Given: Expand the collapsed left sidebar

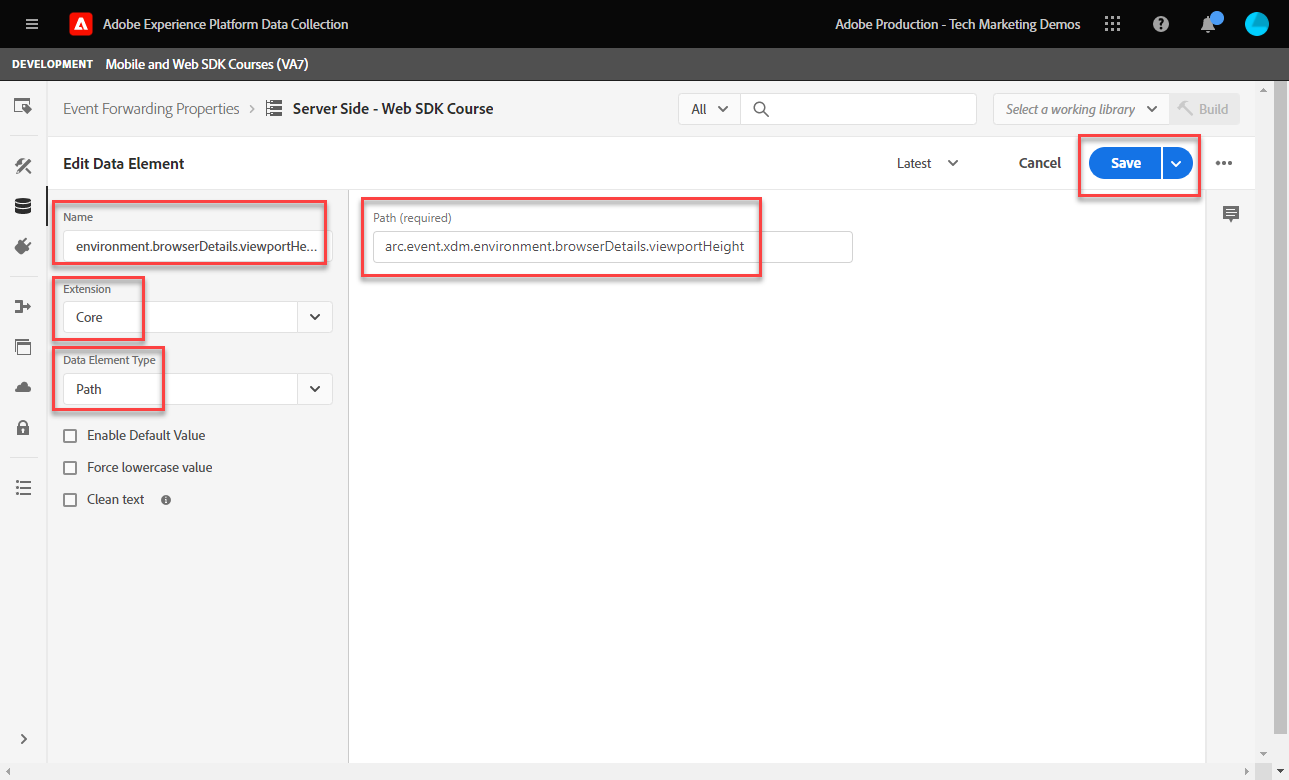Looking at the screenshot, I should pyautogui.click(x=23, y=739).
